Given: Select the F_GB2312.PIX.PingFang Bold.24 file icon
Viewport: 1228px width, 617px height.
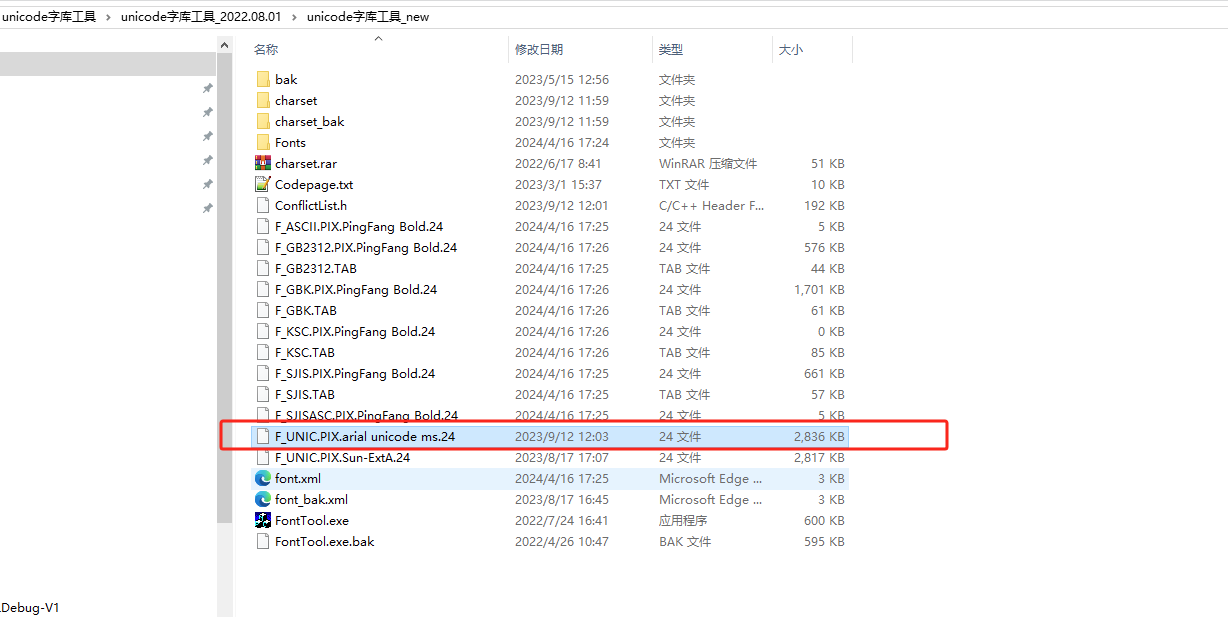Looking at the screenshot, I should click(x=263, y=247).
